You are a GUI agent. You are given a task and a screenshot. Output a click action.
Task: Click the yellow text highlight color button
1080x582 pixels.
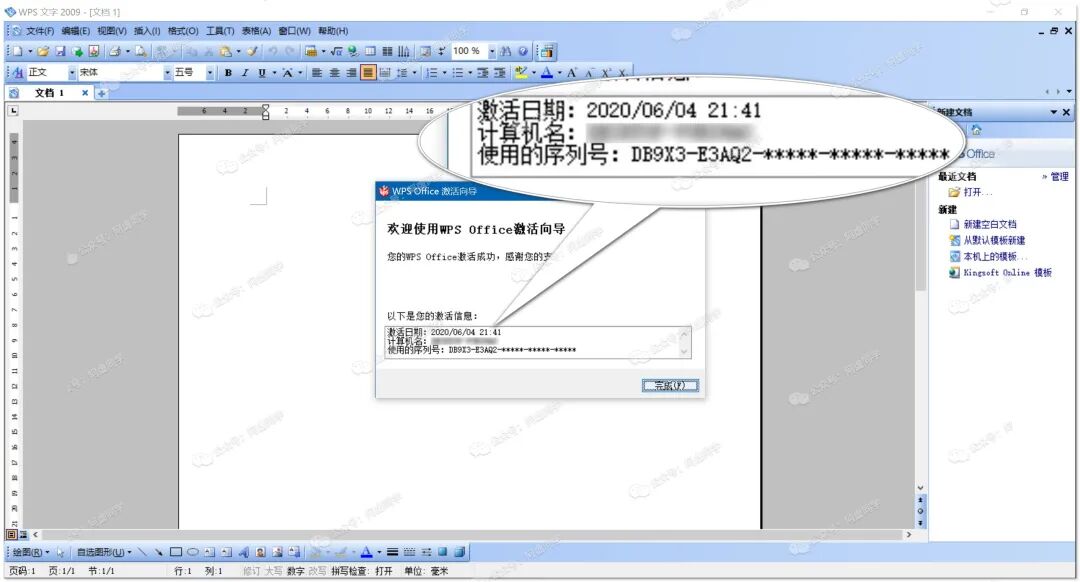pyautogui.click(x=521, y=72)
